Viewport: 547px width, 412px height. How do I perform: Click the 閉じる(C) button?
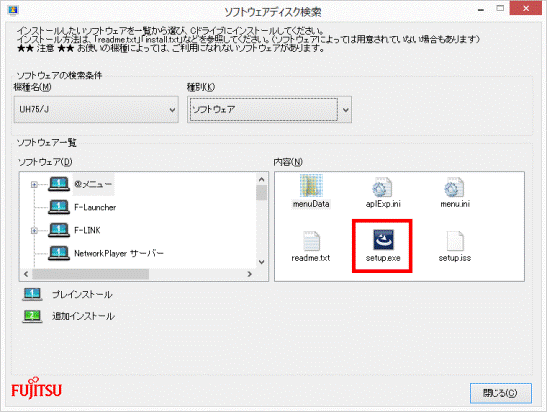point(501,393)
